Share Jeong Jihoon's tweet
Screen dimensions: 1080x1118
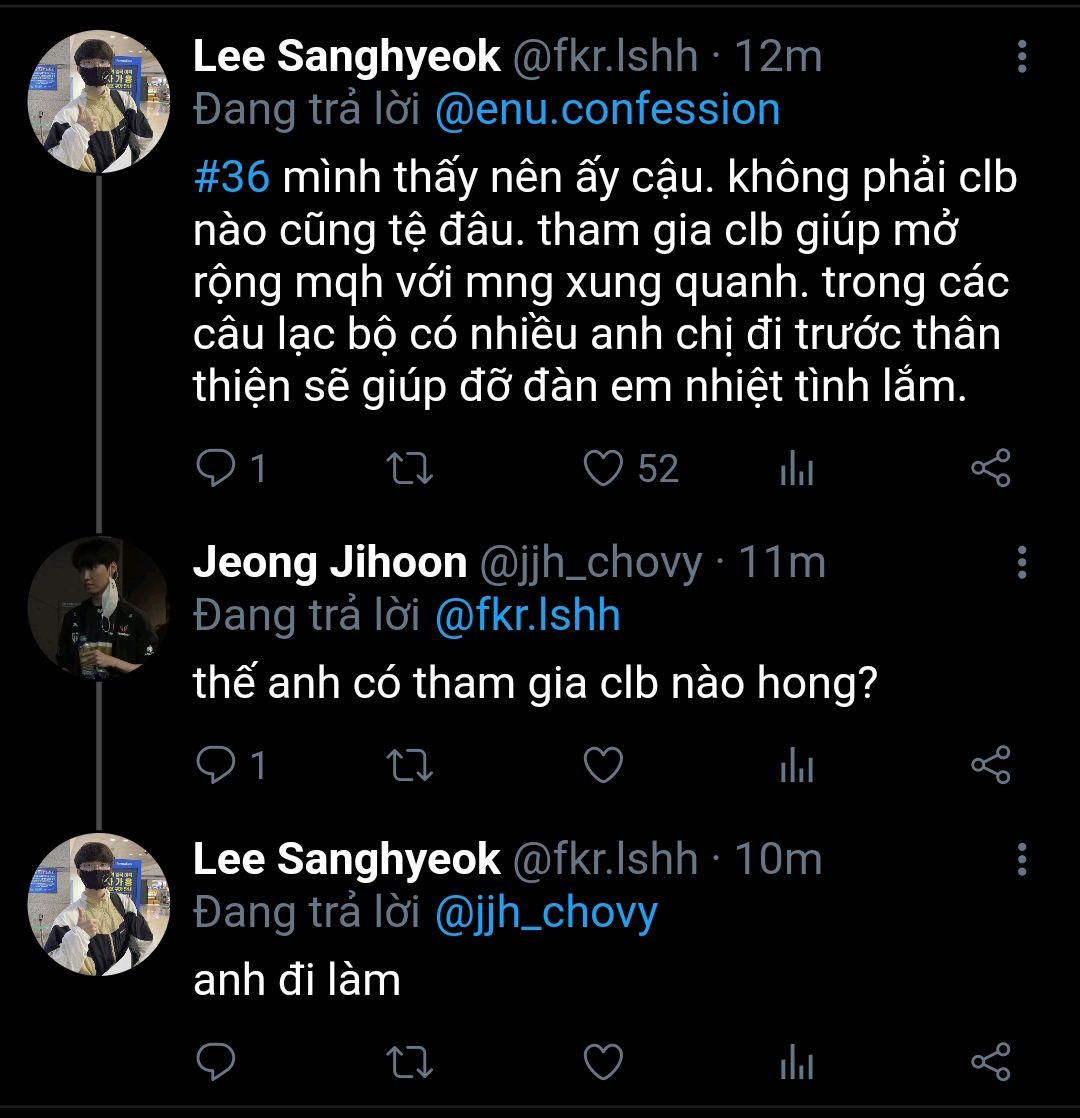tap(991, 765)
